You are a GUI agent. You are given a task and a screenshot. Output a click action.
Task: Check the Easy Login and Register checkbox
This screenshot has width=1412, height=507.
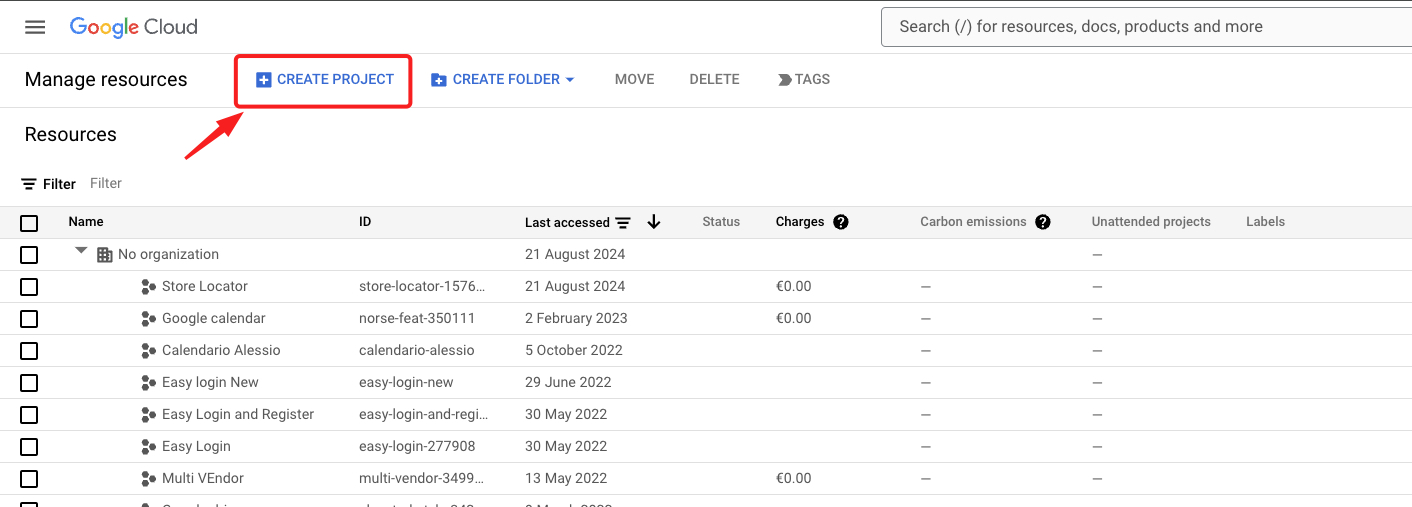click(29, 415)
